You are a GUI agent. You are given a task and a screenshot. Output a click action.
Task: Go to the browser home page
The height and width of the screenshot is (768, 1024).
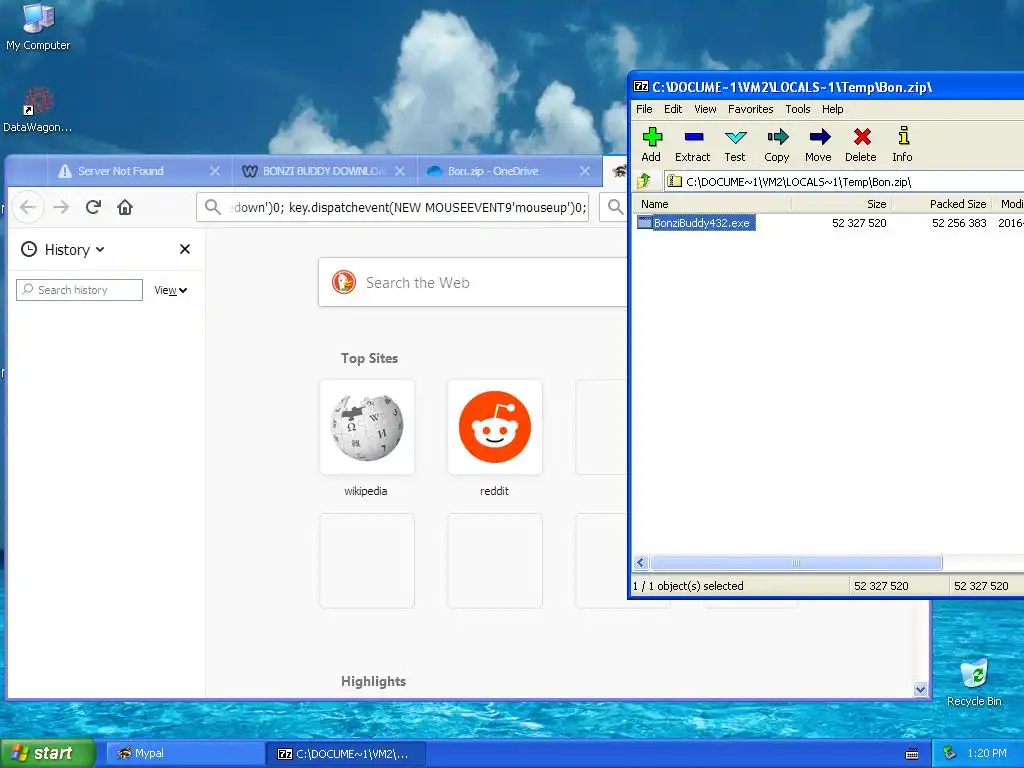(125, 207)
